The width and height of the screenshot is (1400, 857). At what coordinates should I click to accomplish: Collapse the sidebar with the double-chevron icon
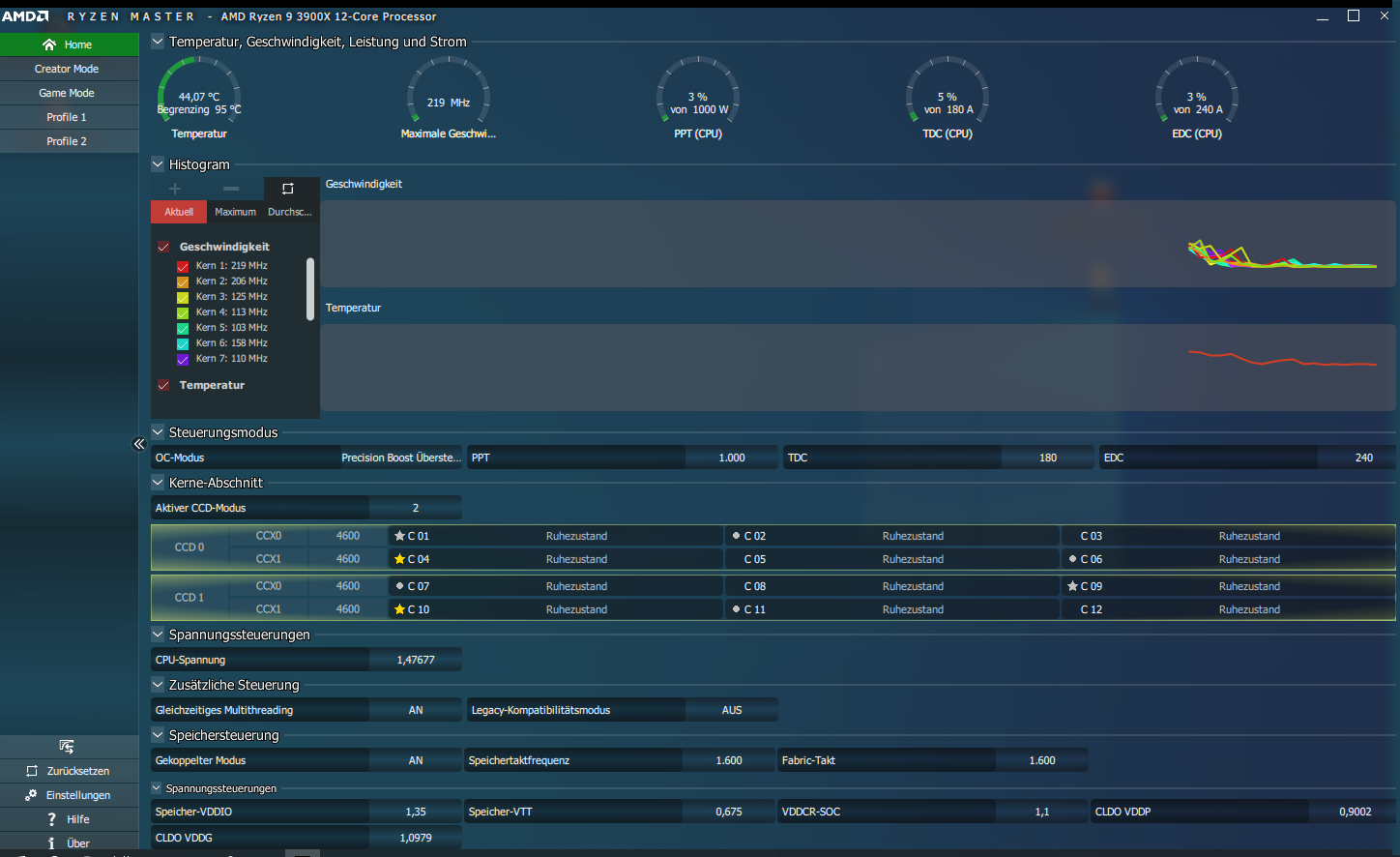coord(138,444)
